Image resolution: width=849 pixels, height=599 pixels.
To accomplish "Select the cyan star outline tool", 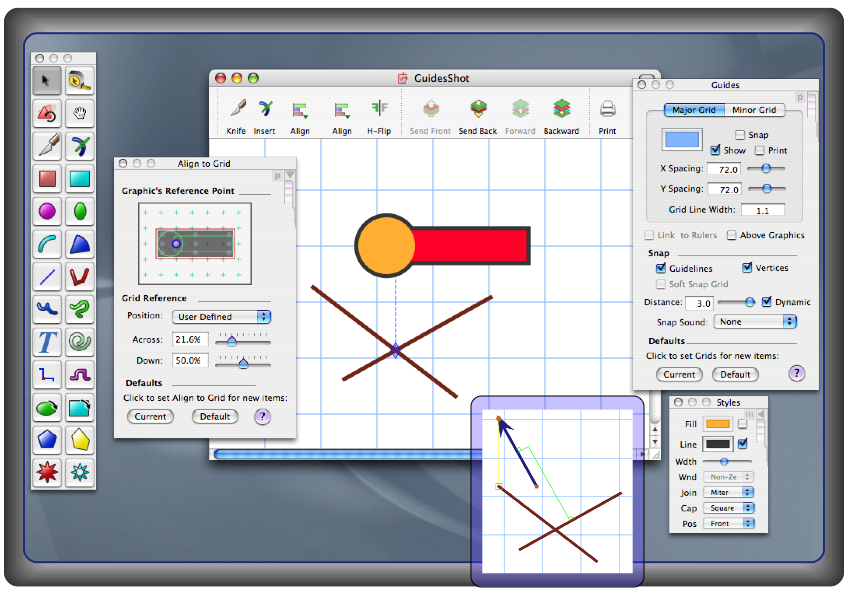I will coord(80,472).
